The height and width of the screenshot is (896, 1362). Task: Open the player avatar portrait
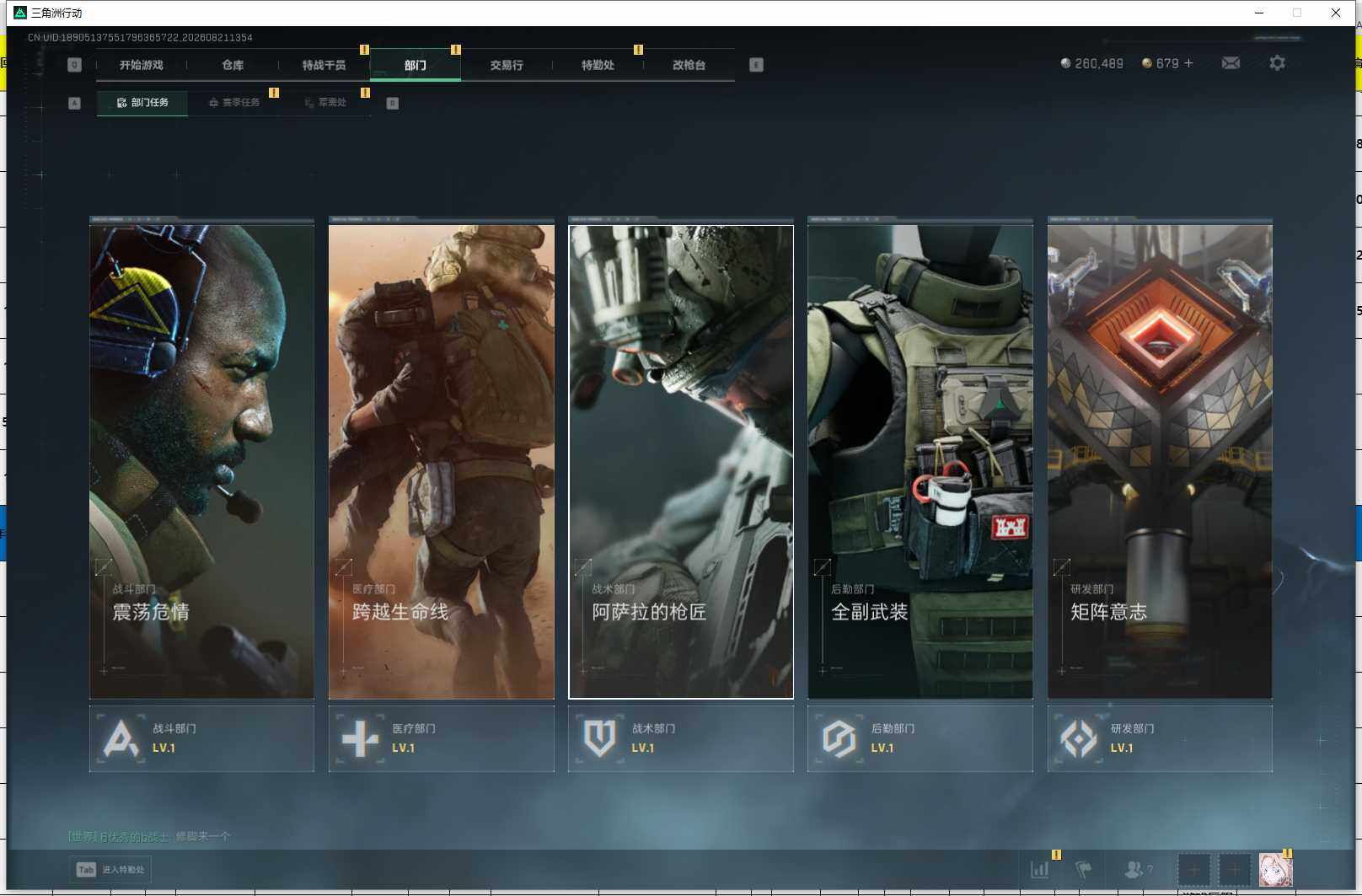point(1275,869)
